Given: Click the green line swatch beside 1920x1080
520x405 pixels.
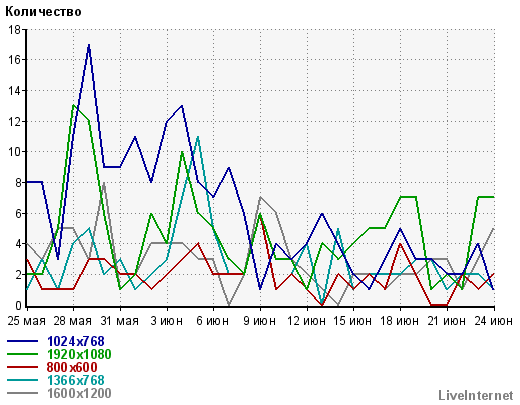Looking at the screenshot, I should tap(22, 354).
